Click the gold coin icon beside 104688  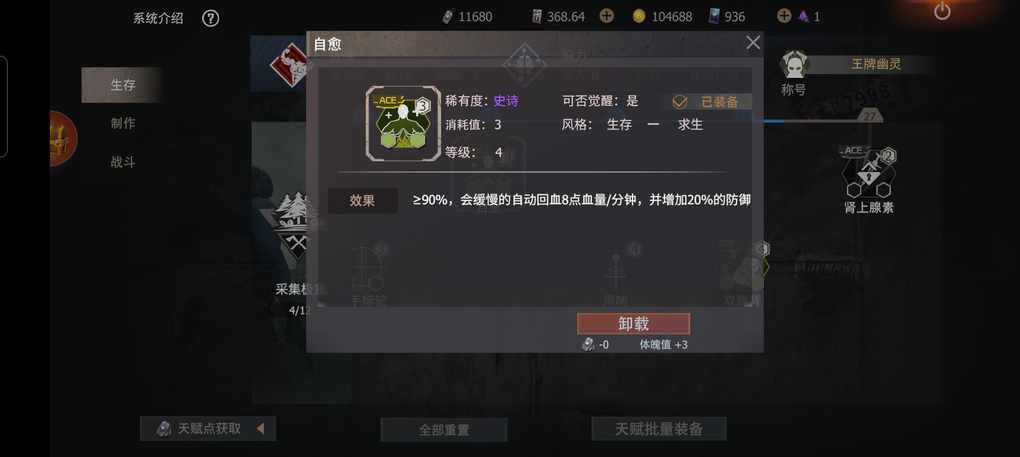click(x=639, y=16)
